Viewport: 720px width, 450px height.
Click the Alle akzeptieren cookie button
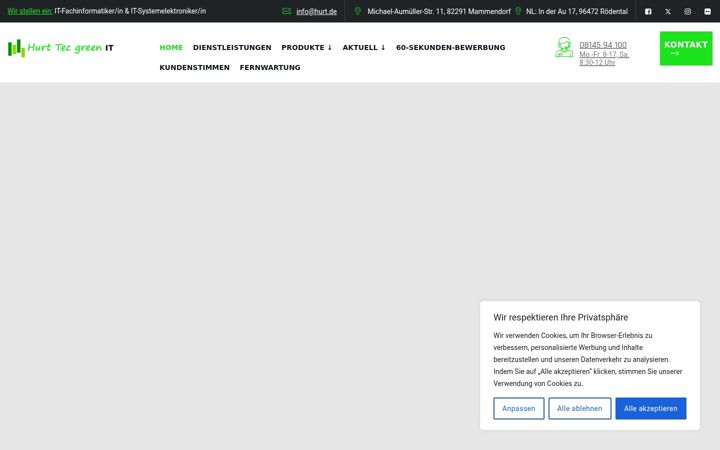(651, 408)
